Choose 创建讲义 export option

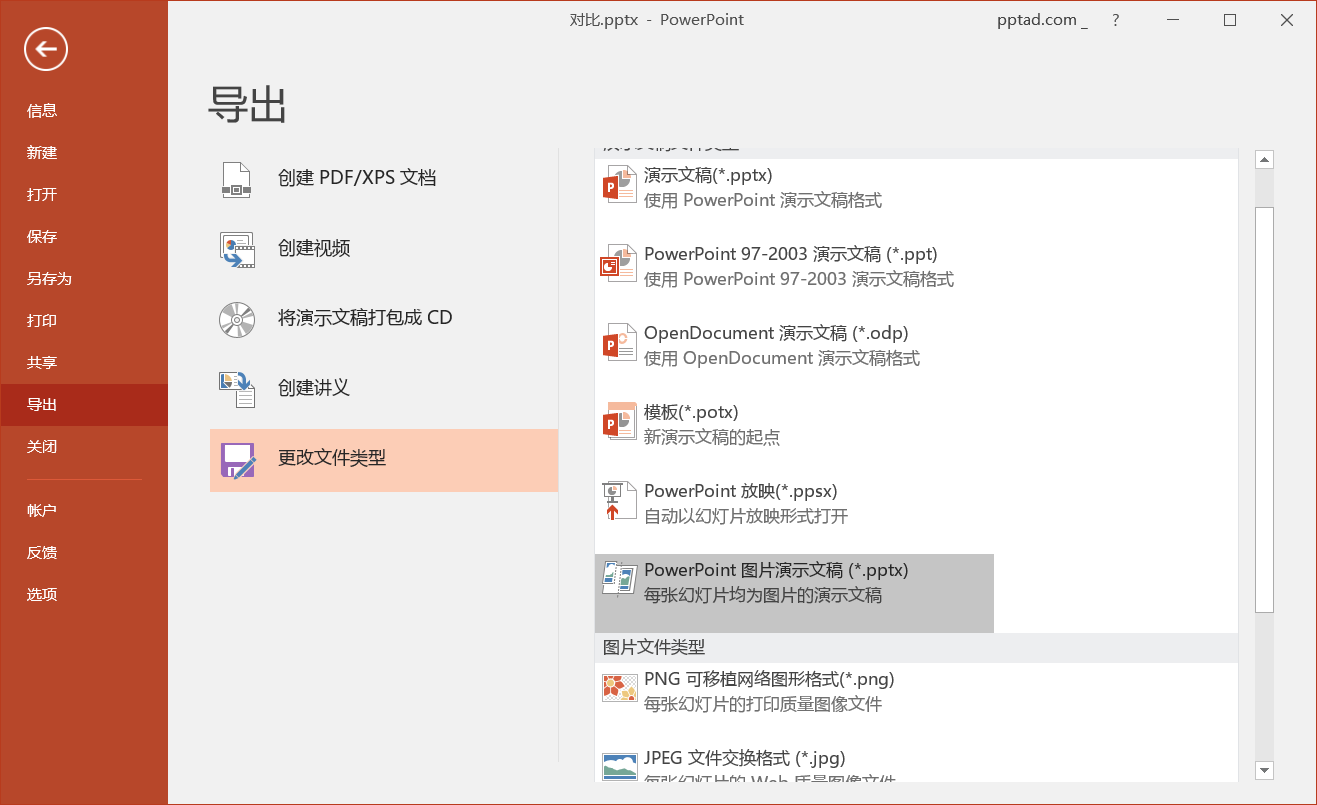coord(384,389)
